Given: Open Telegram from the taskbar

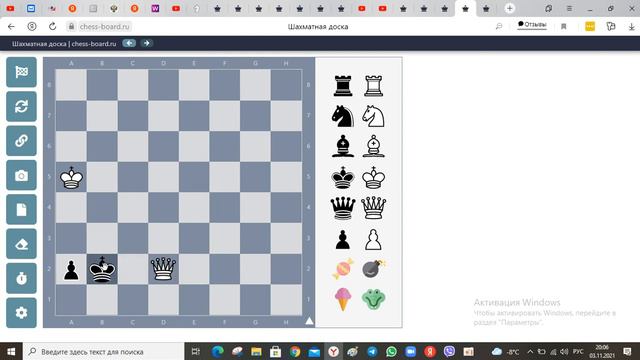Looking at the screenshot, I should 372,351.
